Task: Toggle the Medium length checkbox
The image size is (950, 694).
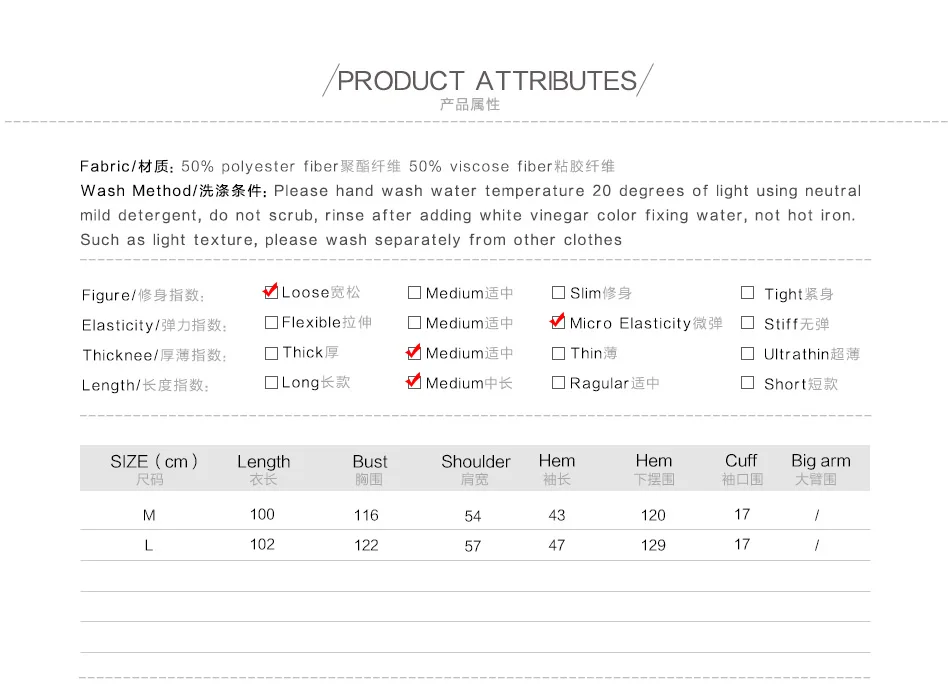Action: 414,382
